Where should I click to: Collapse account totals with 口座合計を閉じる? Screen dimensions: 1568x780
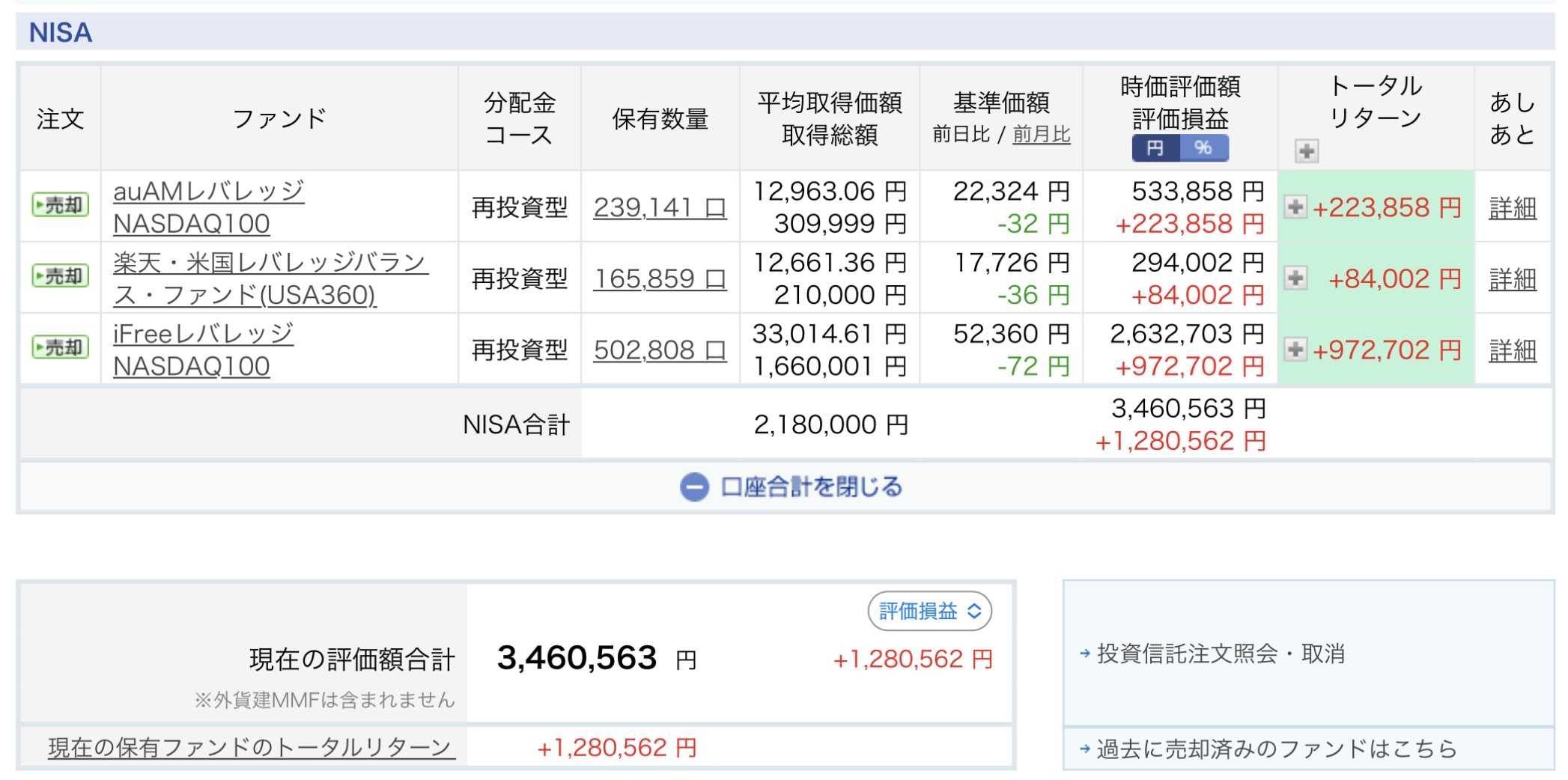[791, 487]
